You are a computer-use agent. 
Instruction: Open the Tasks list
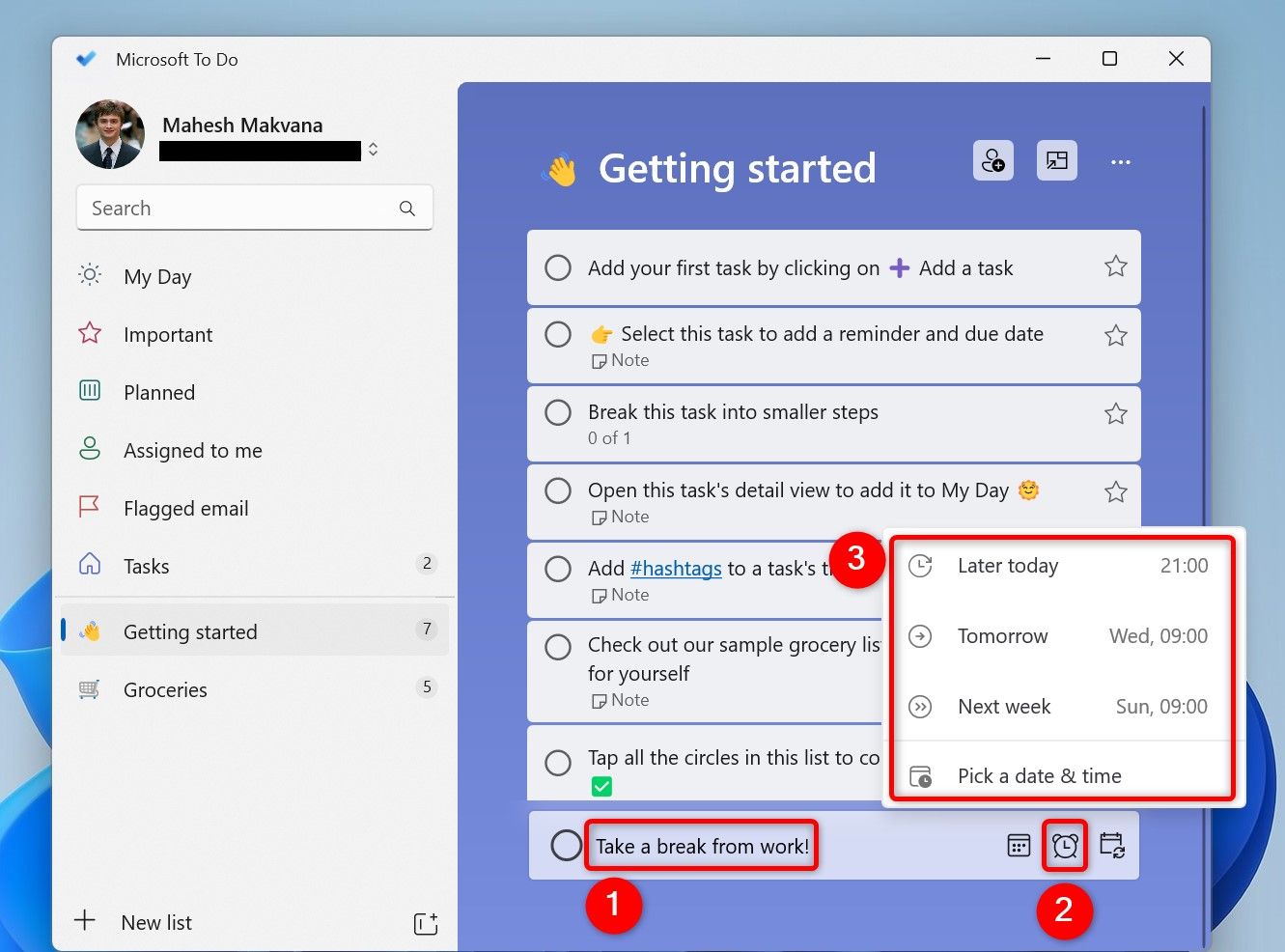tap(255, 567)
